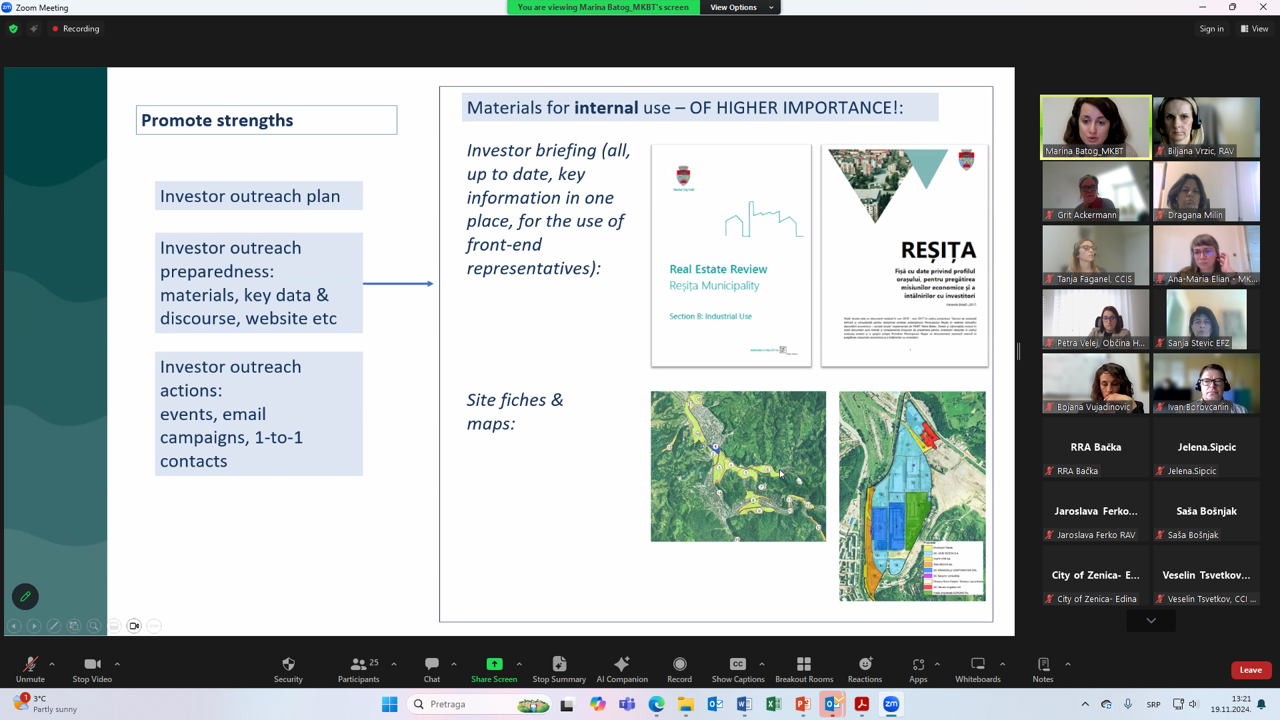Leave the meeting

click(x=1250, y=670)
